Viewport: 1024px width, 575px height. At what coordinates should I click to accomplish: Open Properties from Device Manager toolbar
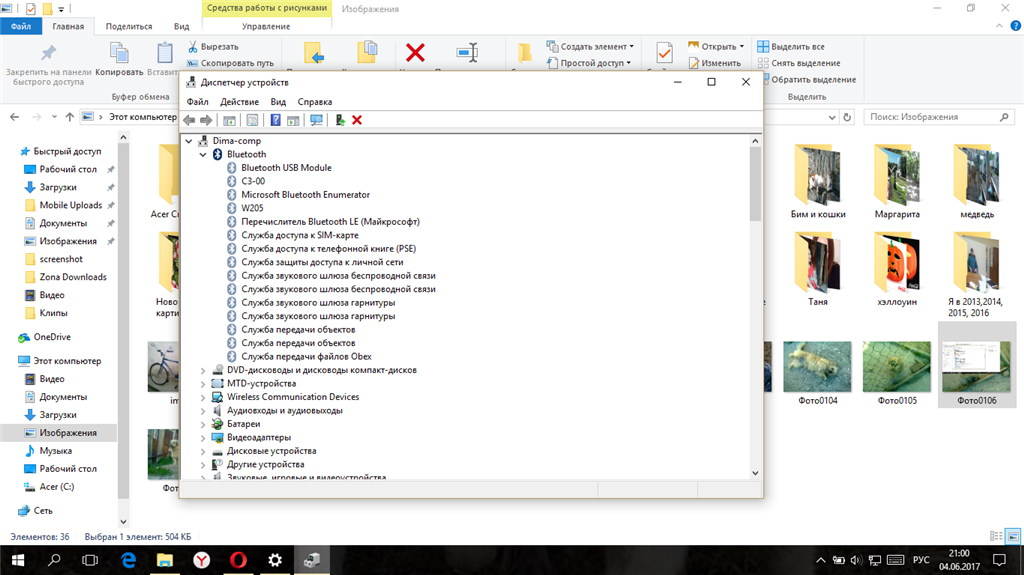(252, 120)
